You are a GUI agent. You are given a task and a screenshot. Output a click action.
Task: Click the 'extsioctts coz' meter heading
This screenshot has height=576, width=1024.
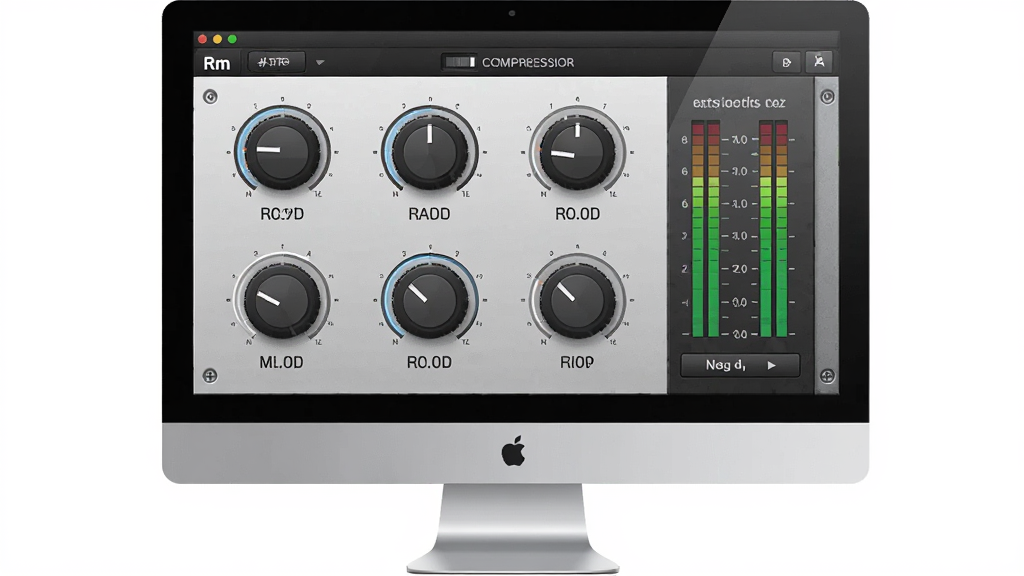739,103
